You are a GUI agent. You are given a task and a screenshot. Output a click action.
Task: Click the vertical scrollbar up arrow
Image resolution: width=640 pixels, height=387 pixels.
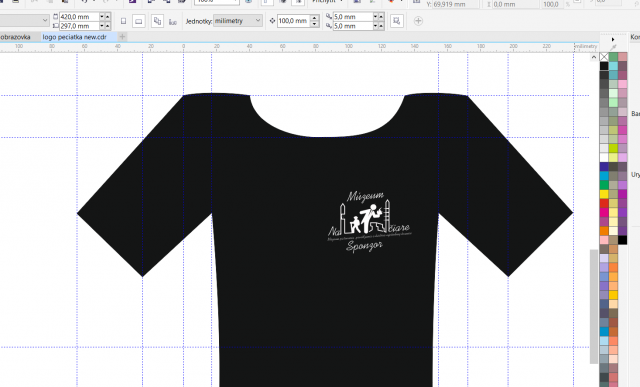click(594, 58)
